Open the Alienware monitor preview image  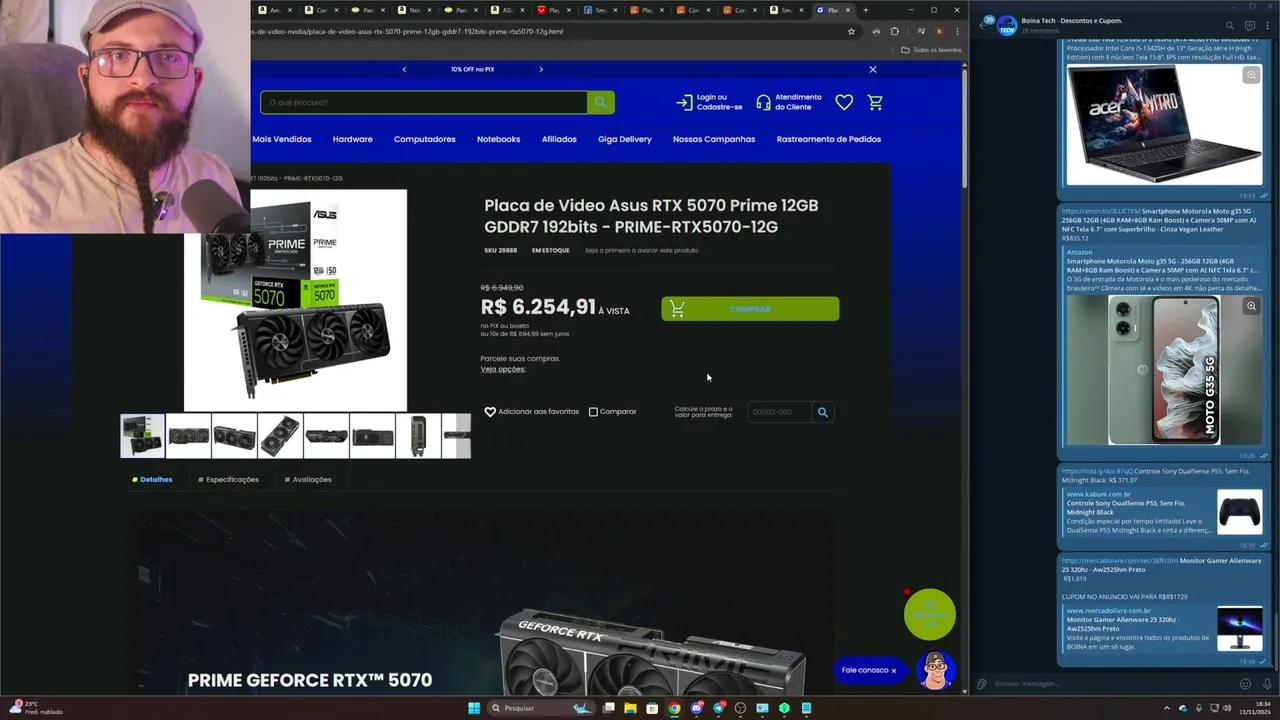(x=1240, y=629)
